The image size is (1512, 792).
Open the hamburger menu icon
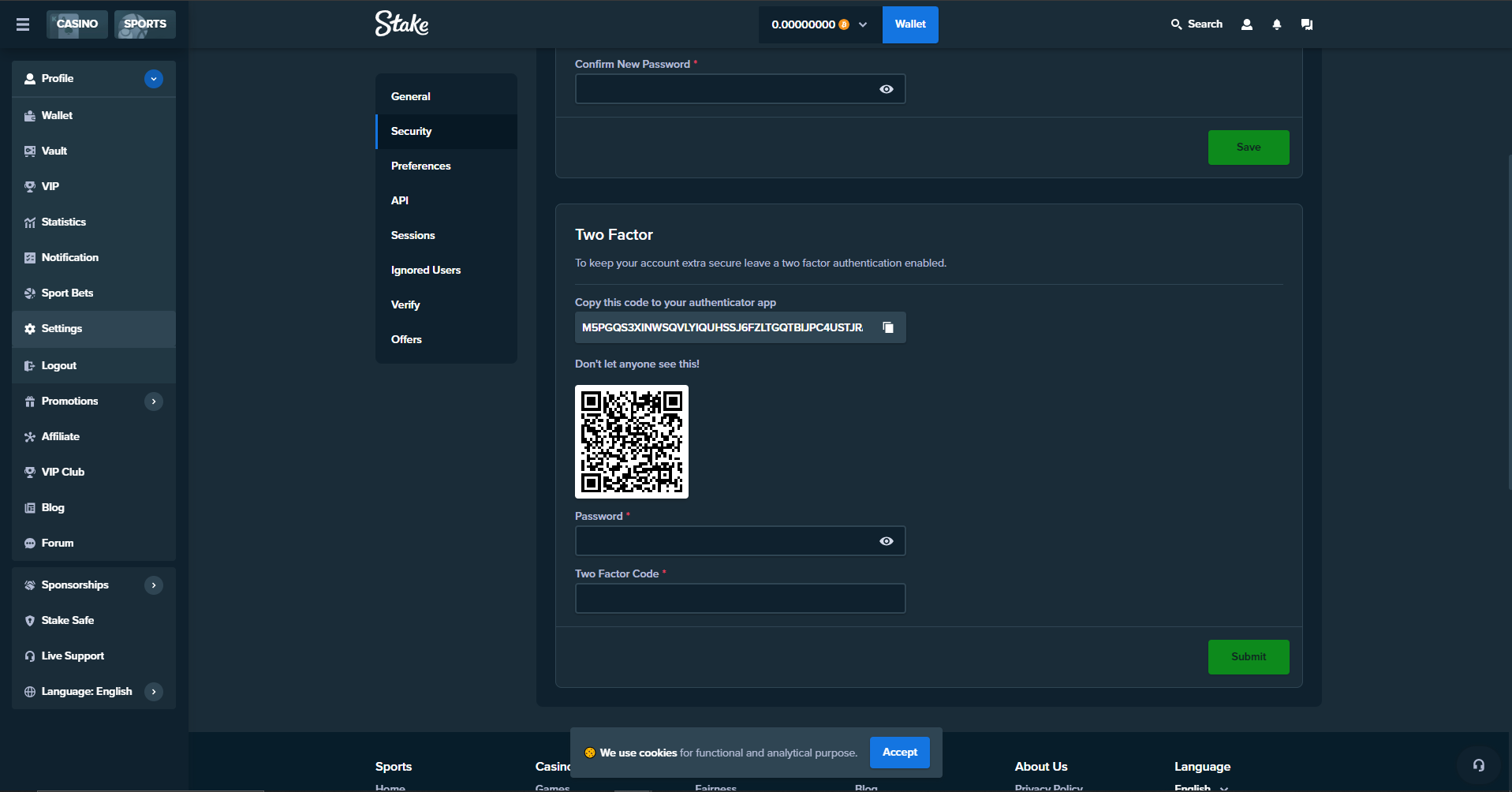pos(23,24)
